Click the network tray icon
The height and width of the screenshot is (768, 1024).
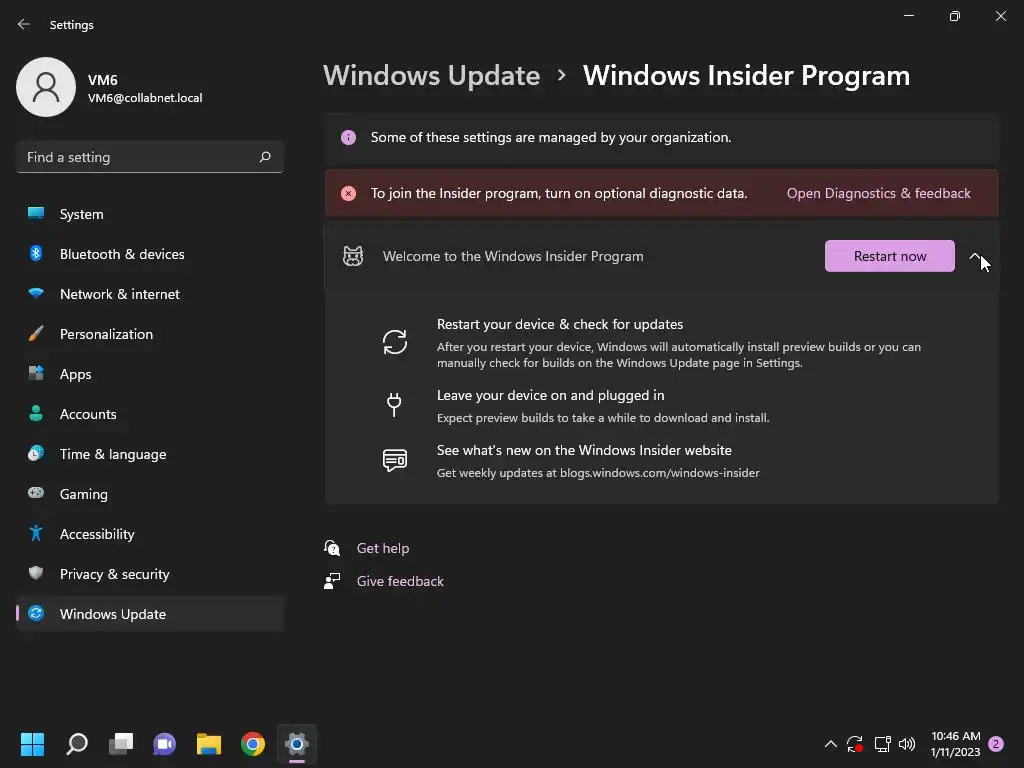click(882, 744)
